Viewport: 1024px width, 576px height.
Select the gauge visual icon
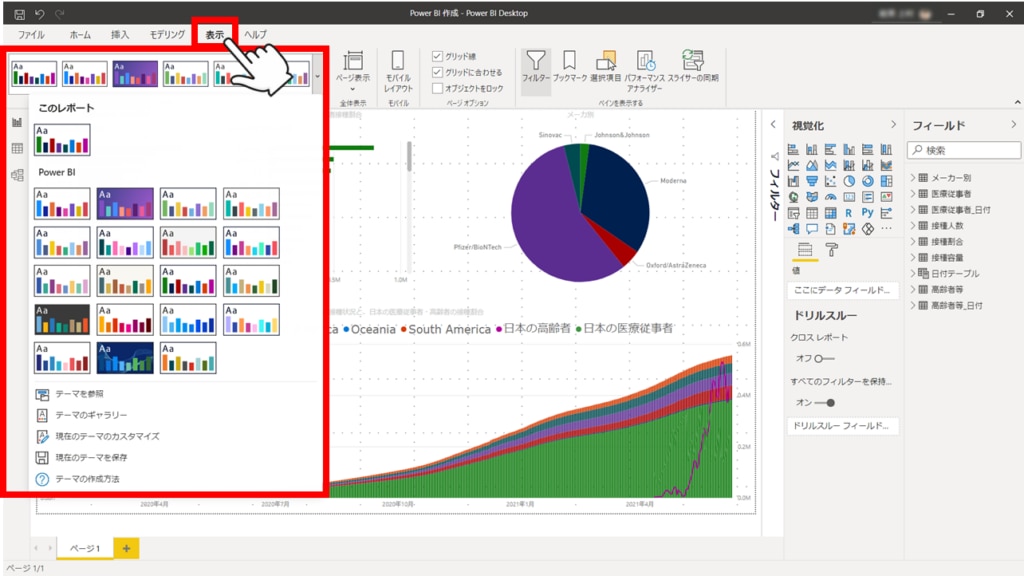pyautogui.click(x=830, y=197)
